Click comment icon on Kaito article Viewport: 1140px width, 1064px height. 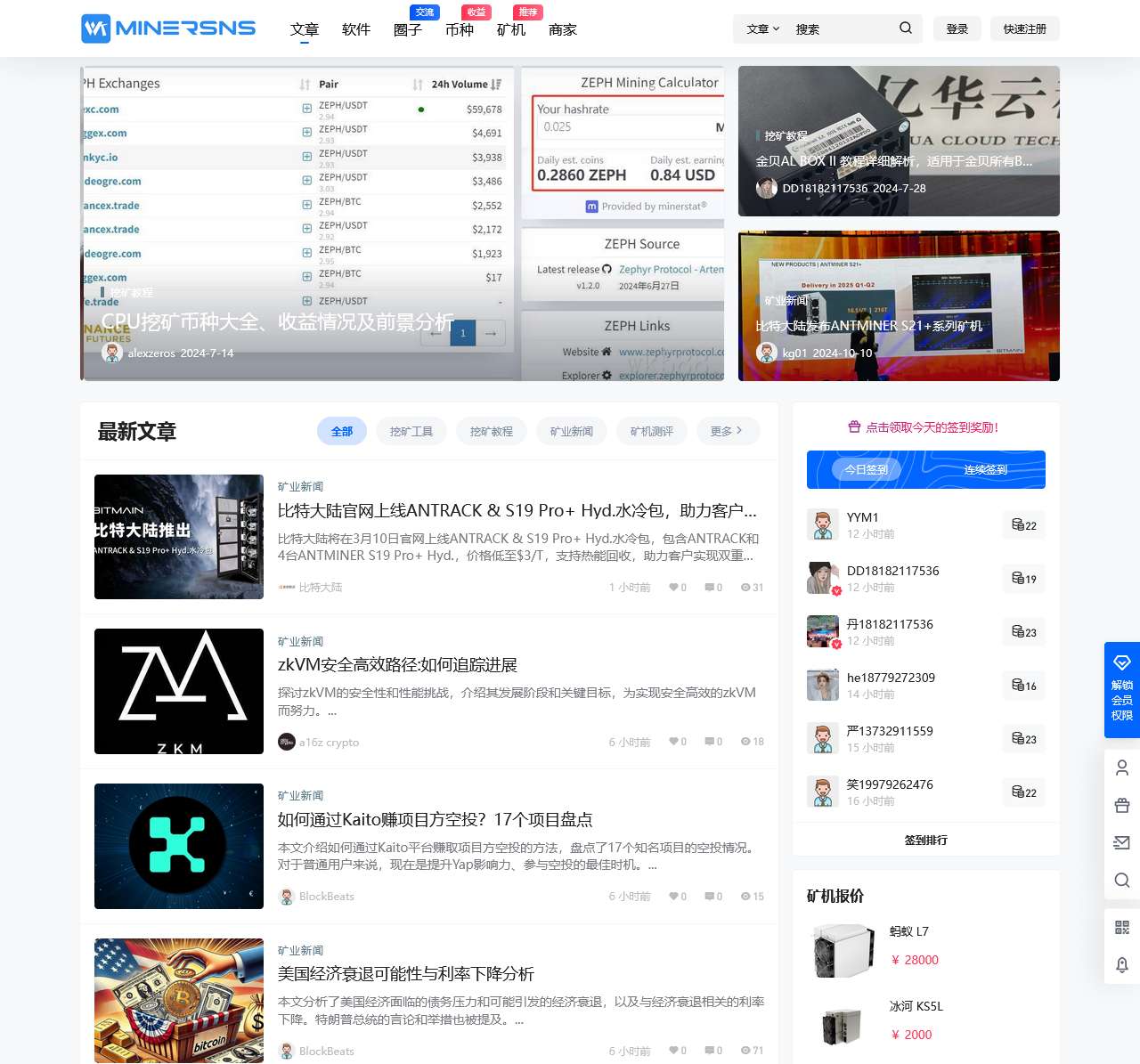coord(710,897)
